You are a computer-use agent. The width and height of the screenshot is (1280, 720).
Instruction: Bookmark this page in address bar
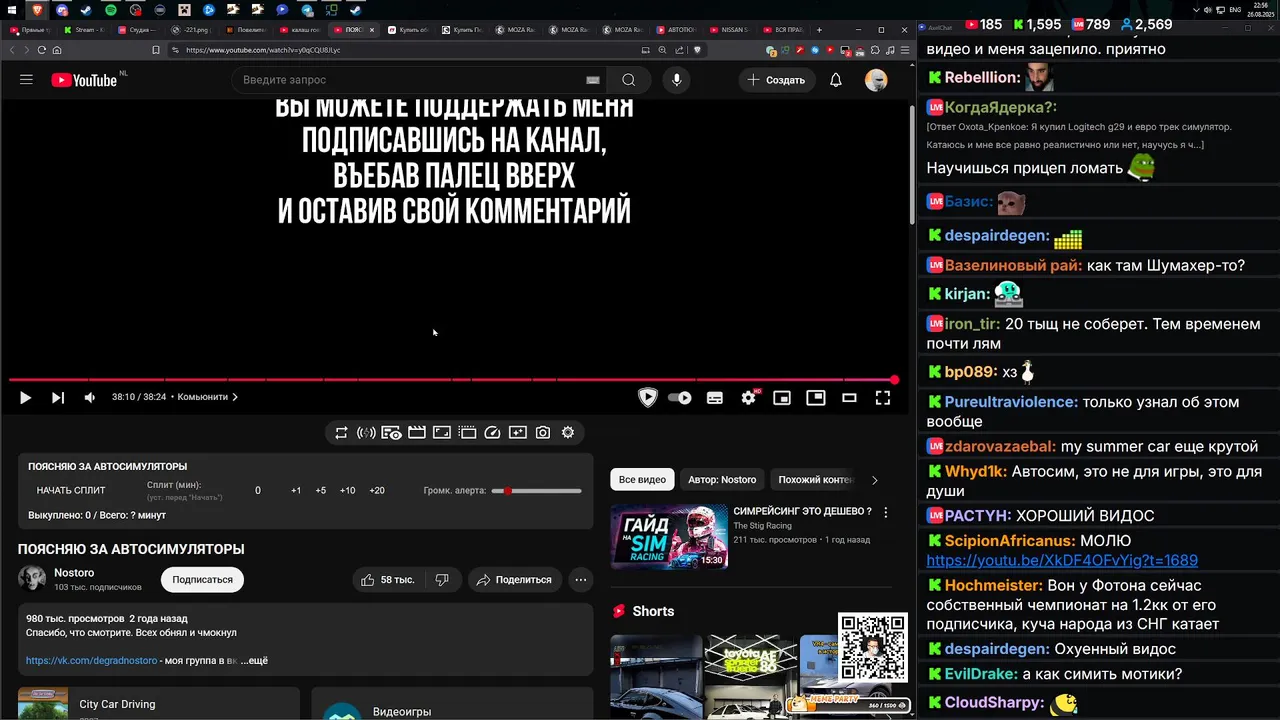point(156,50)
